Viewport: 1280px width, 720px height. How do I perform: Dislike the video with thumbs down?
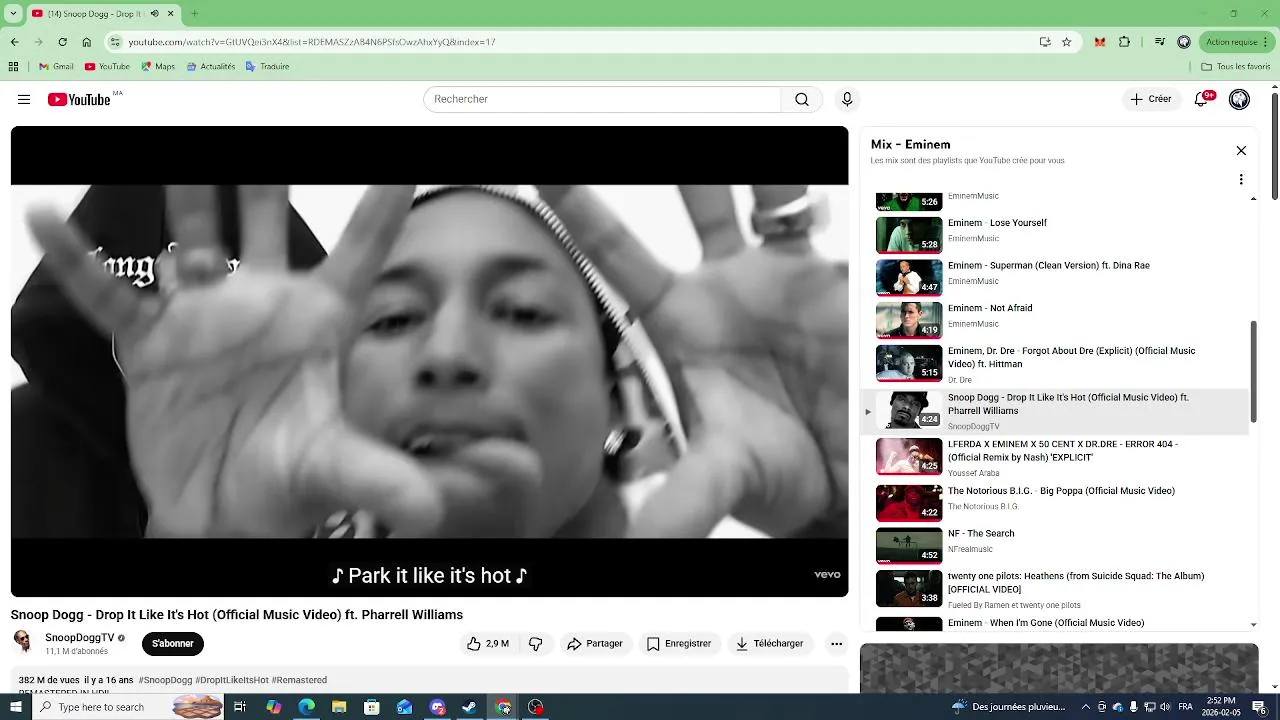[x=536, y=644]
